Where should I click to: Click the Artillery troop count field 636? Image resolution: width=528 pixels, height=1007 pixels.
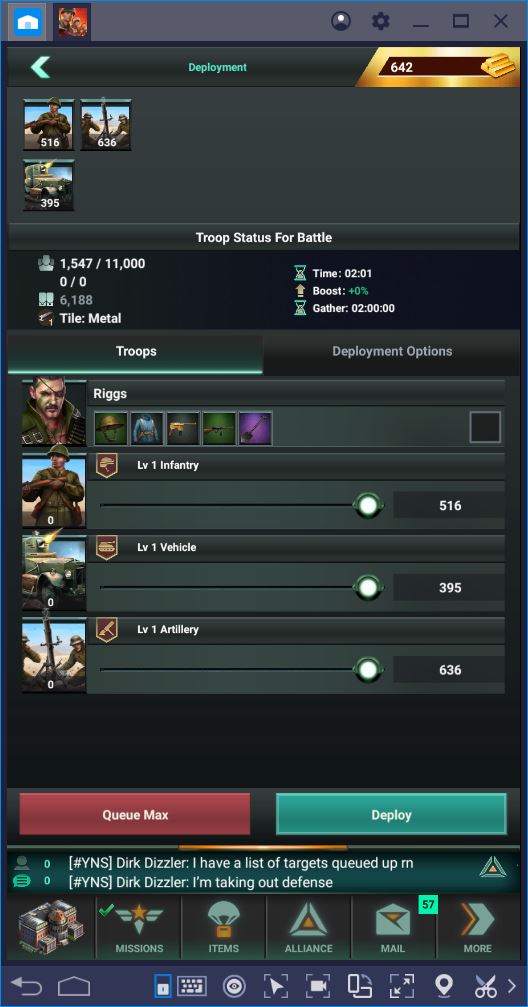[x=449, y=670]
